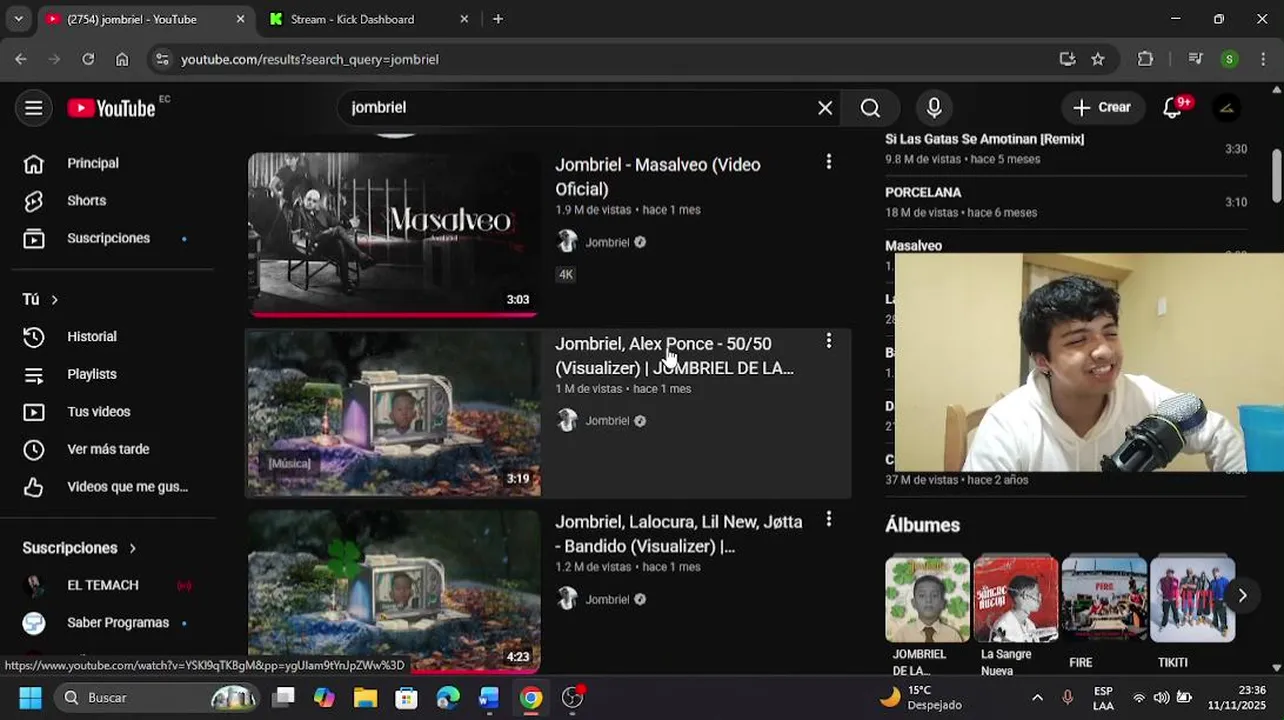Go to the YouTube logo home
This screenshot has height=720, width=1284.
pyautogui.click(x=112, y=108)
